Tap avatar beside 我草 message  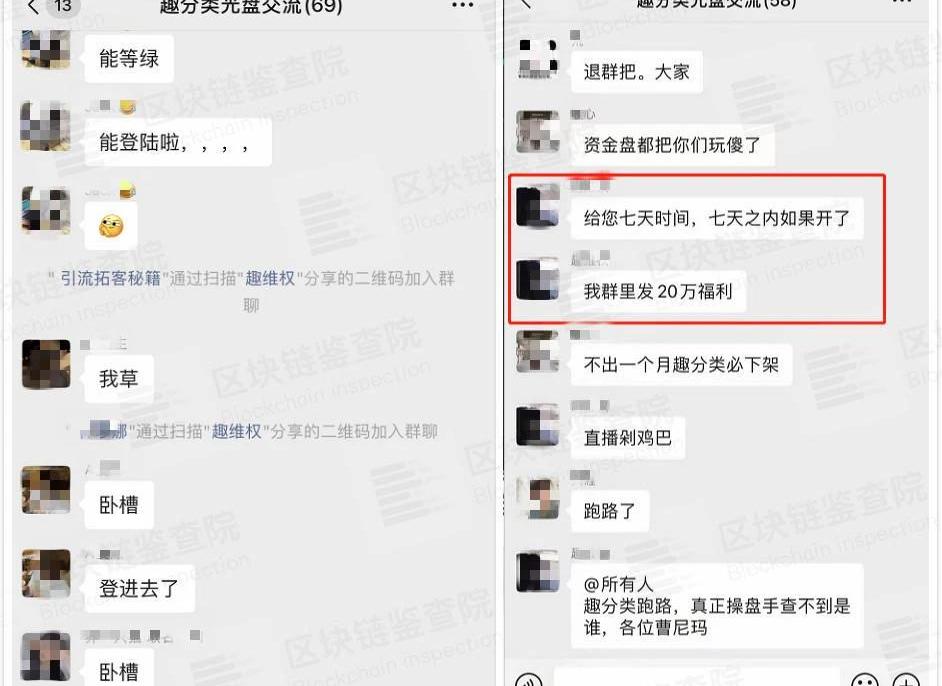click(46, 364)
